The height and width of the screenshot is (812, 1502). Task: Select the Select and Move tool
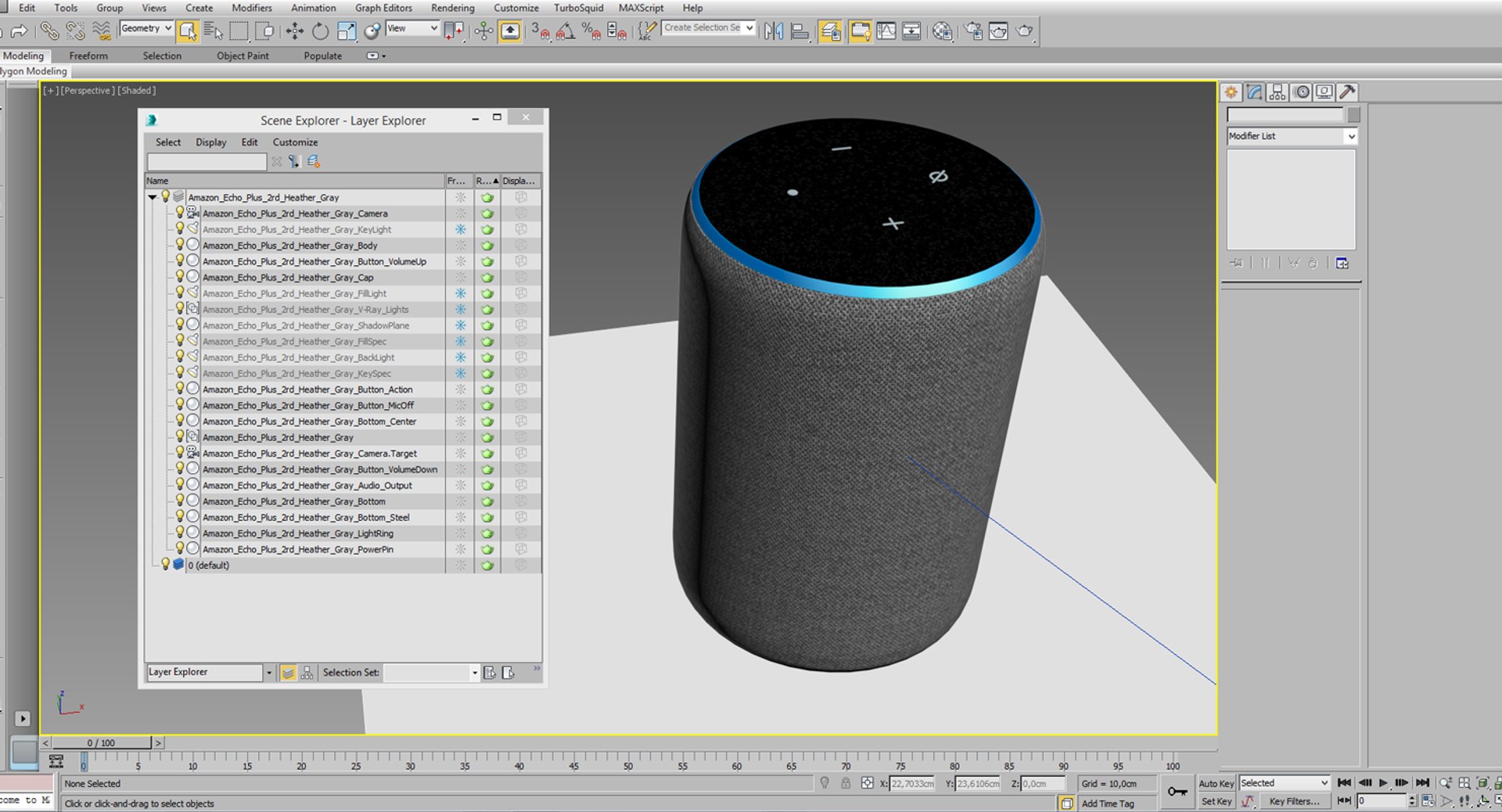(x=294, y=31)
